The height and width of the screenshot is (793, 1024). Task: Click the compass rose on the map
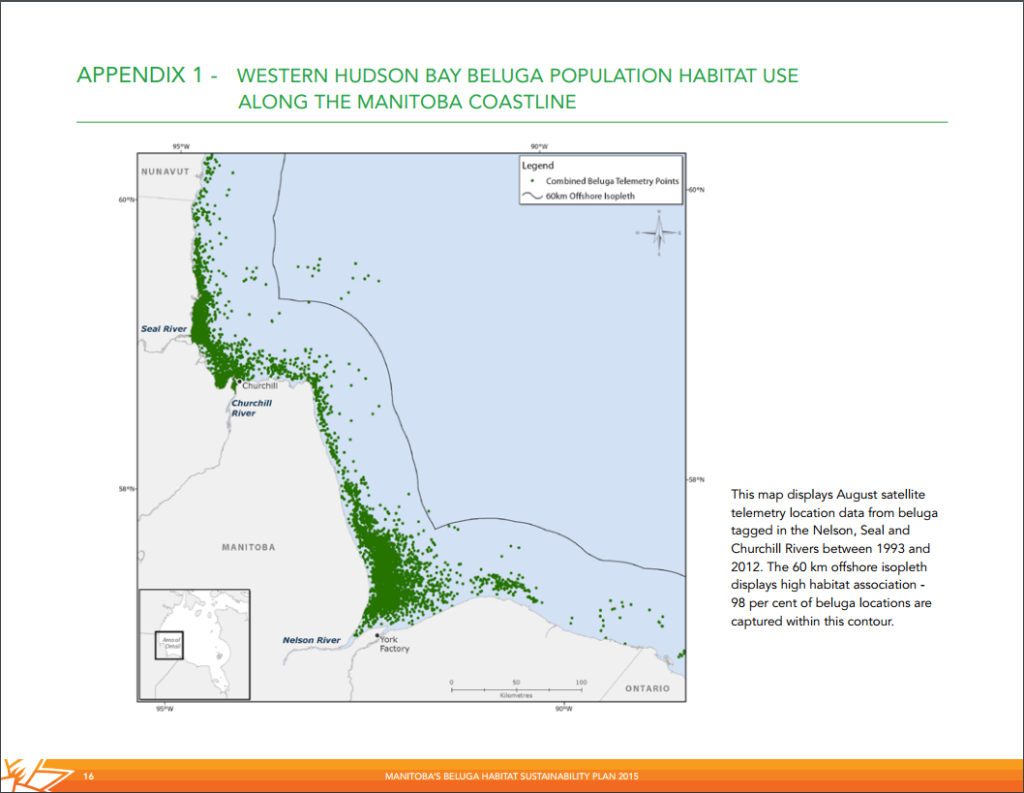658,232
